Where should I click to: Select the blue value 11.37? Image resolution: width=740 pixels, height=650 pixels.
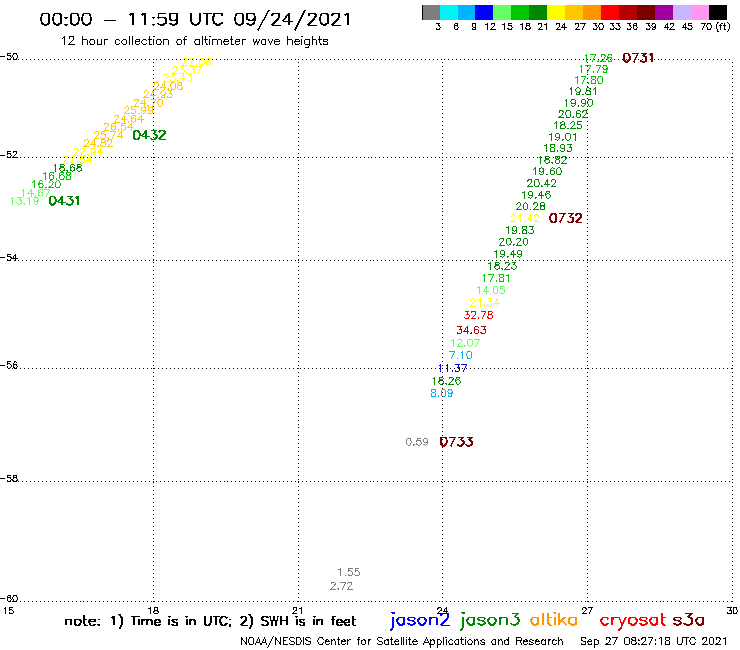(x=453, y=368)
